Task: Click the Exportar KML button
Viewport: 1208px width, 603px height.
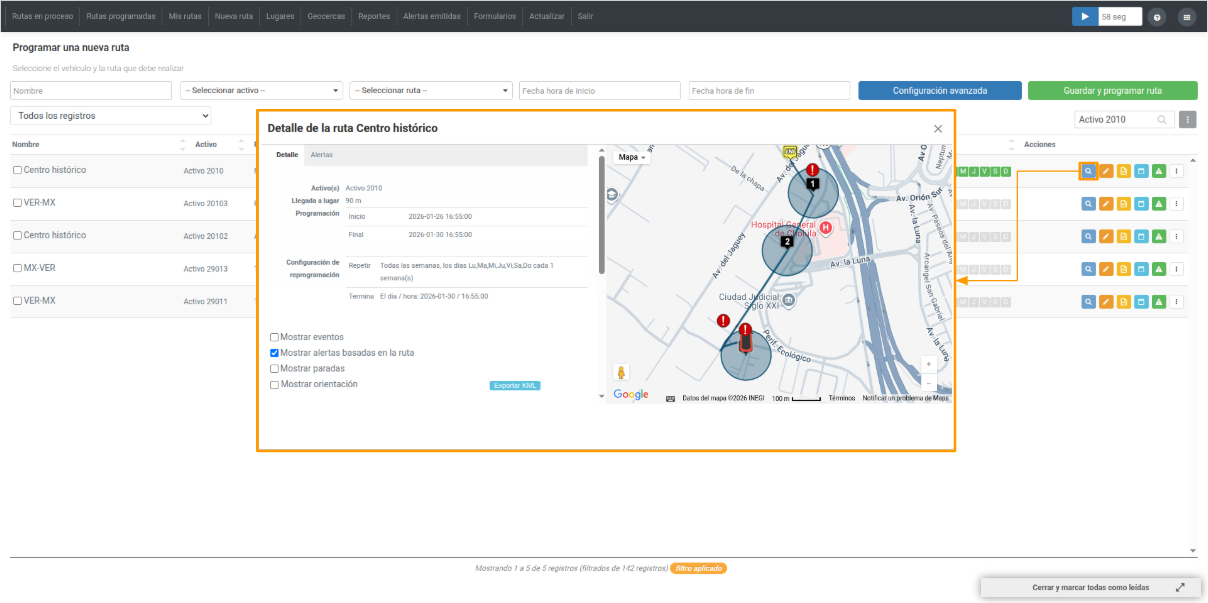Action: pos(515,386)
